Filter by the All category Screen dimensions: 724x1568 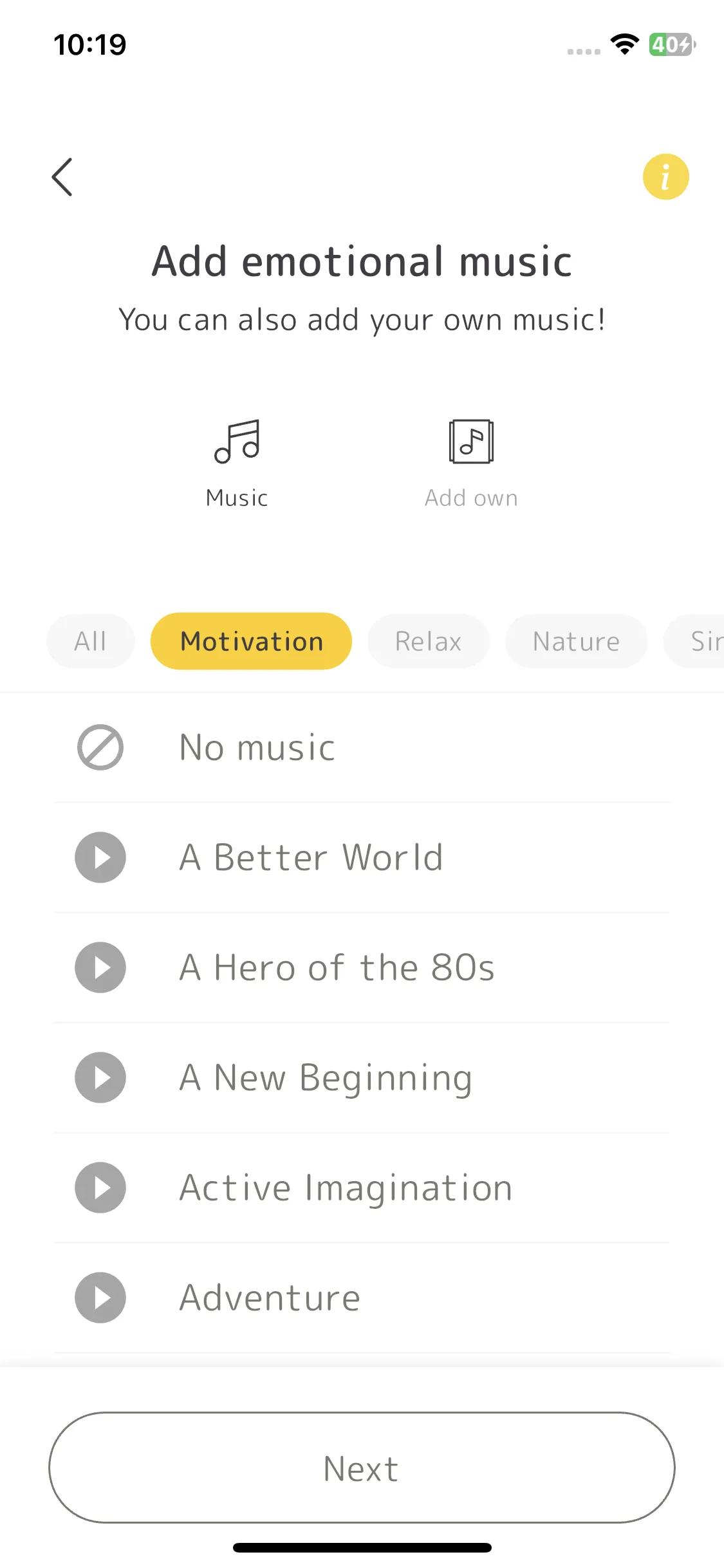[x=90, y=641]
